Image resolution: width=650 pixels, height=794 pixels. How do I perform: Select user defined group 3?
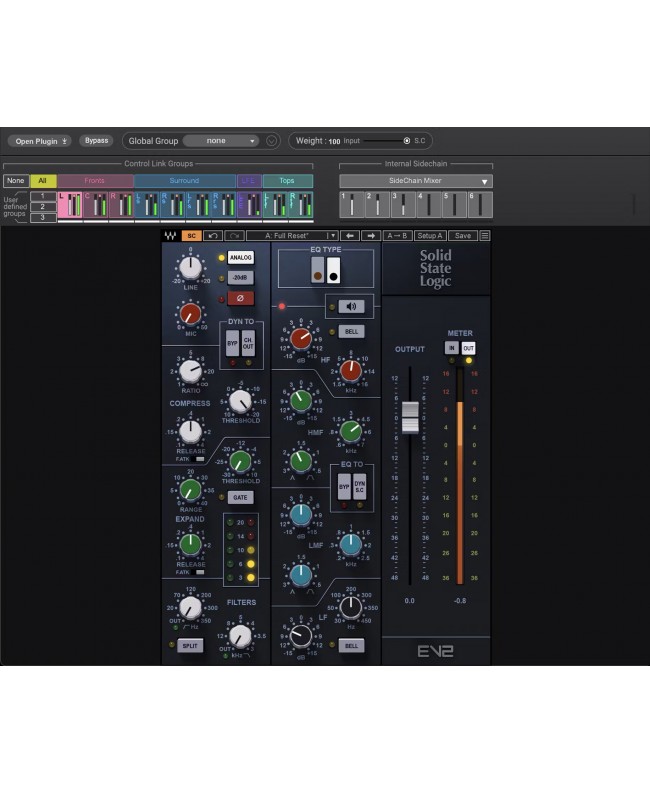click(43, 218)
